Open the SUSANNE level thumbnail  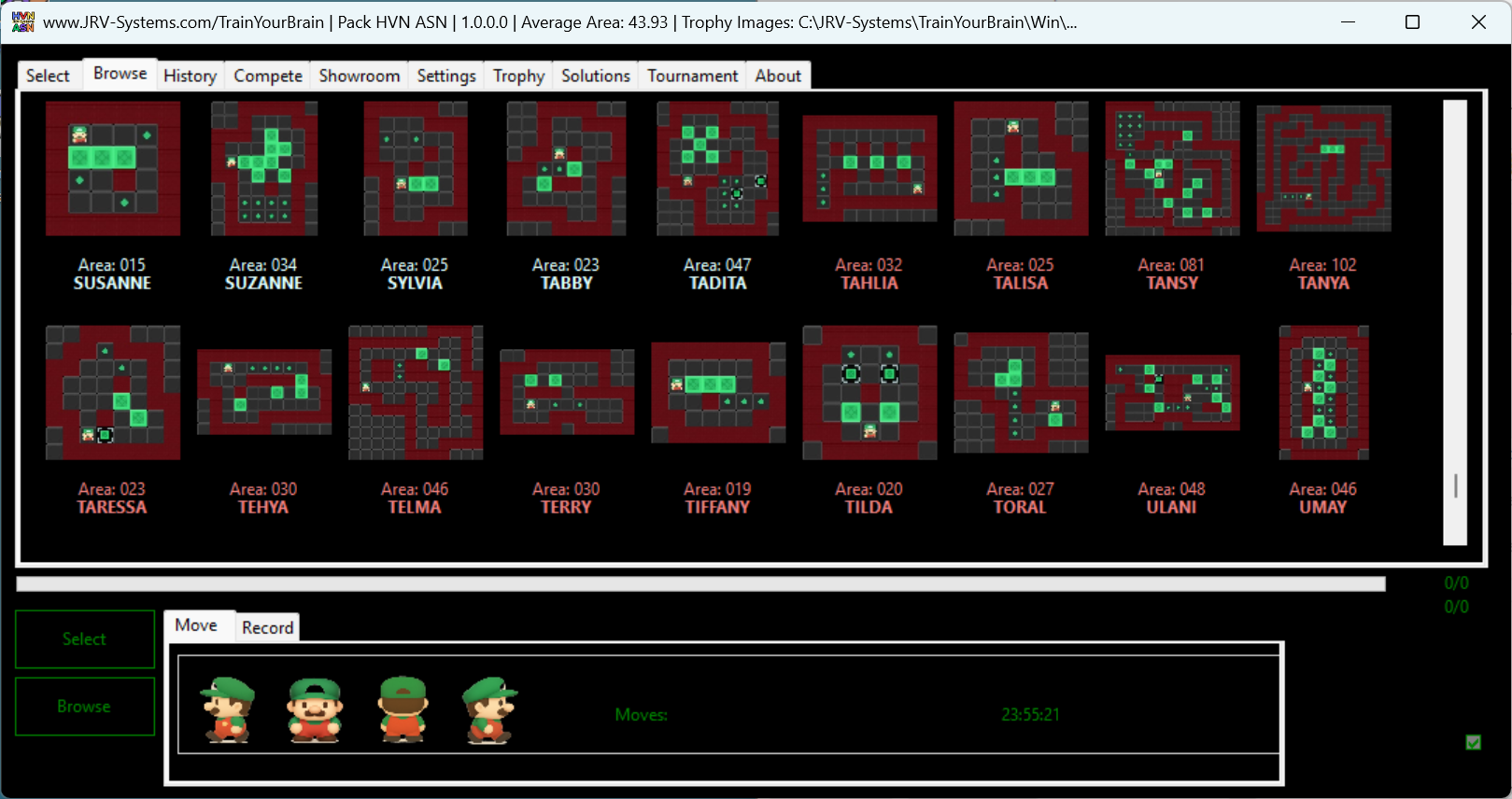[x=113, y=168]
